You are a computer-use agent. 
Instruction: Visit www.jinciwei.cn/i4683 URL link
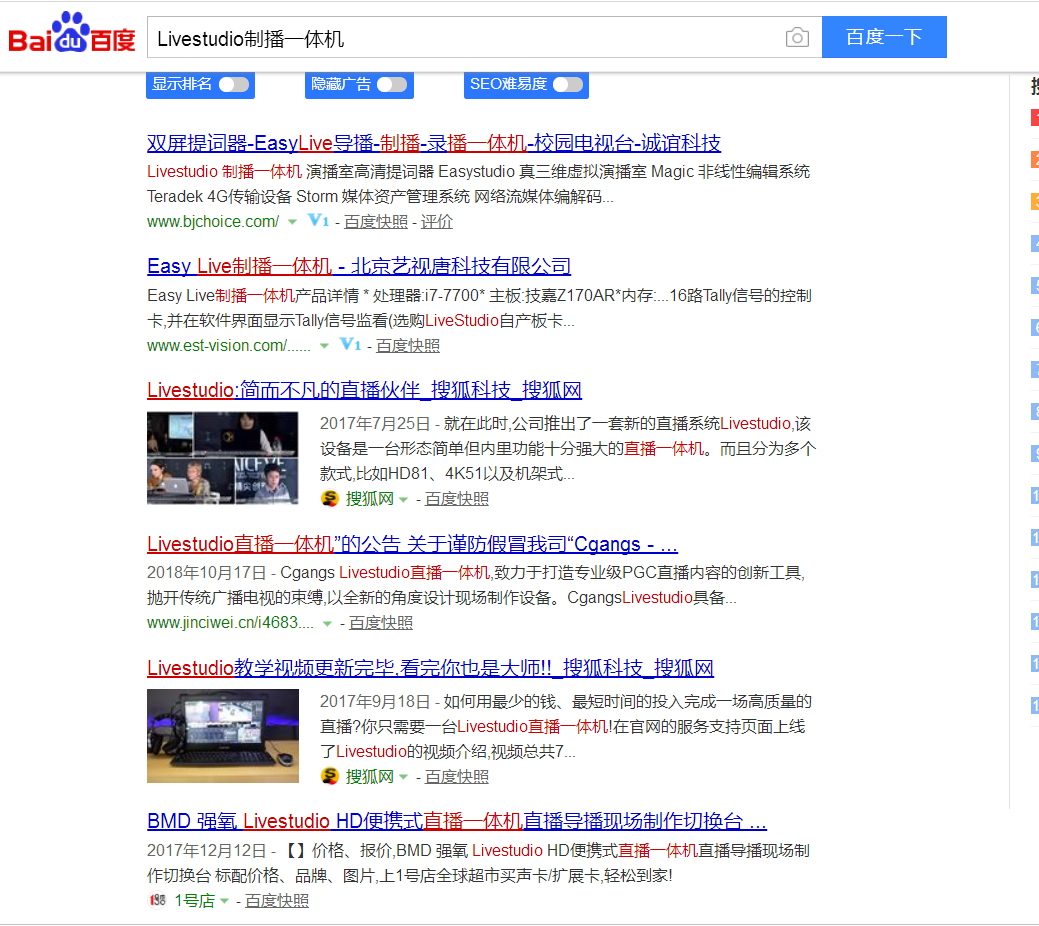coord(230,622)
